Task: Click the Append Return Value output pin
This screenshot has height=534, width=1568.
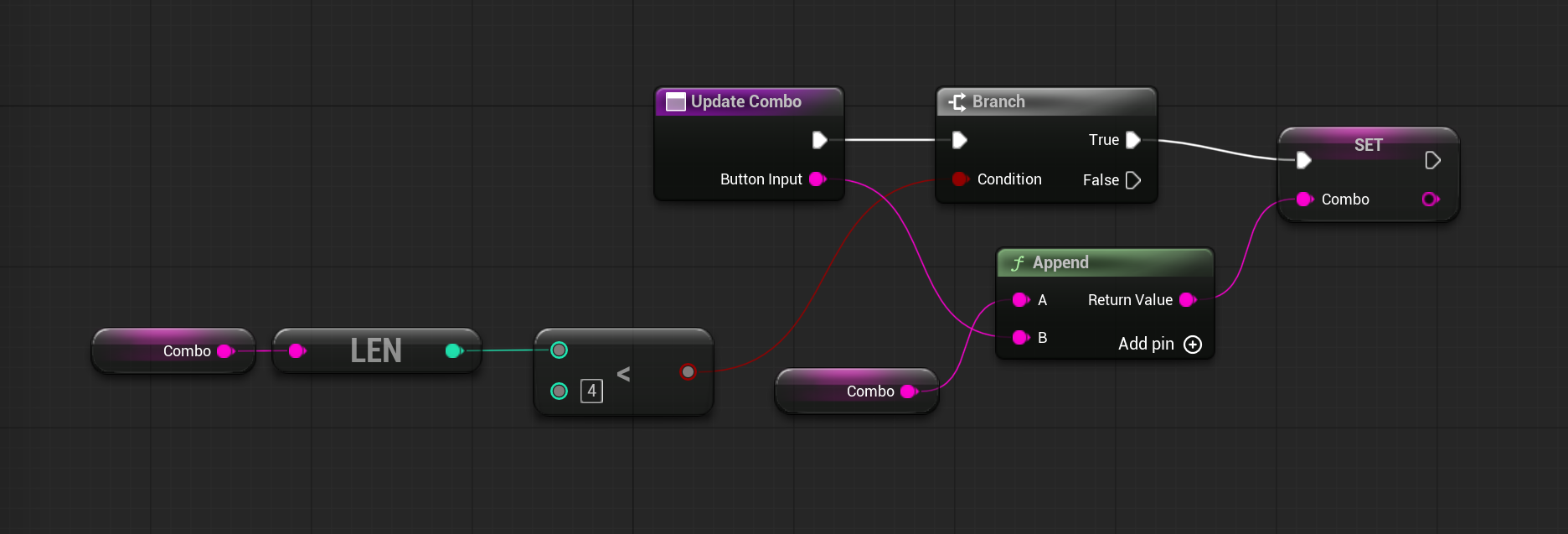Action: point(1187,300)
